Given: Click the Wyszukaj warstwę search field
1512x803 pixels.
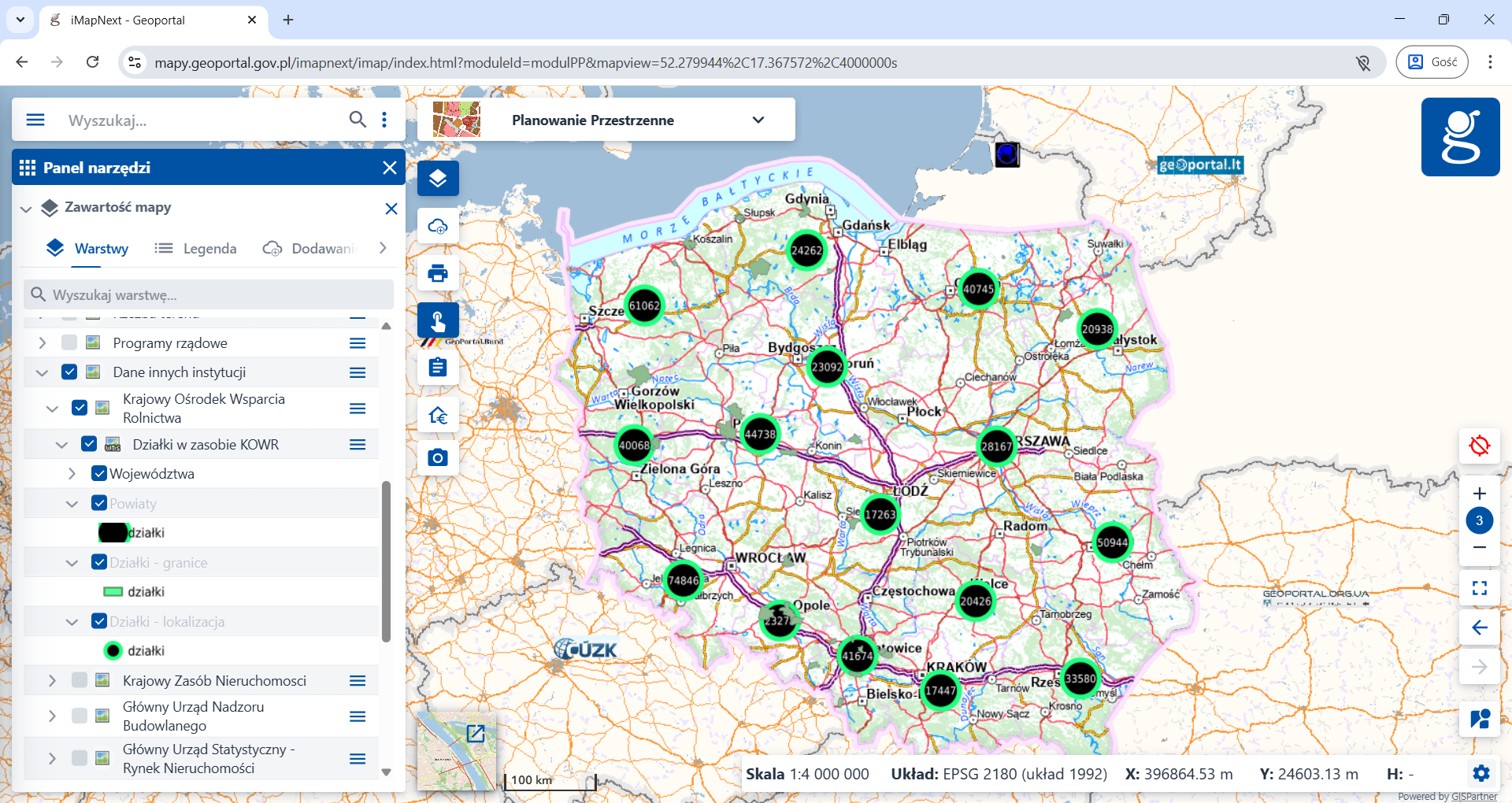Looking at the screenshot, I should pos(209,294).
